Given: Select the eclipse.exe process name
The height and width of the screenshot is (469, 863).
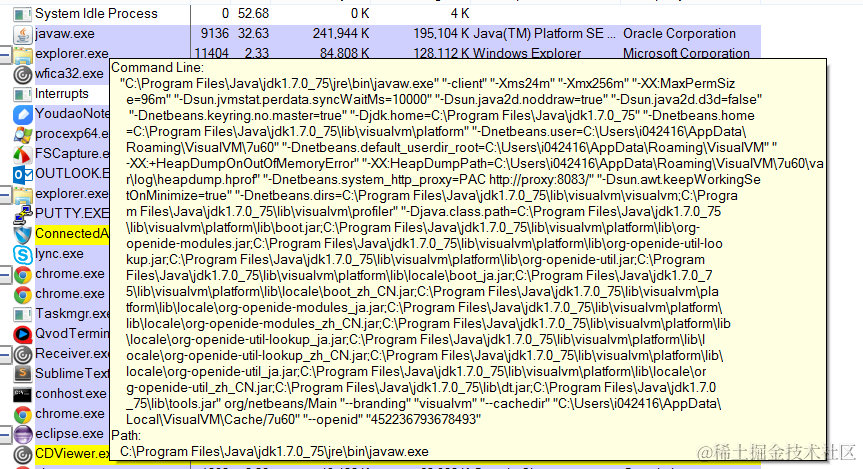Looking at the screenshot, I should (69, 434).
